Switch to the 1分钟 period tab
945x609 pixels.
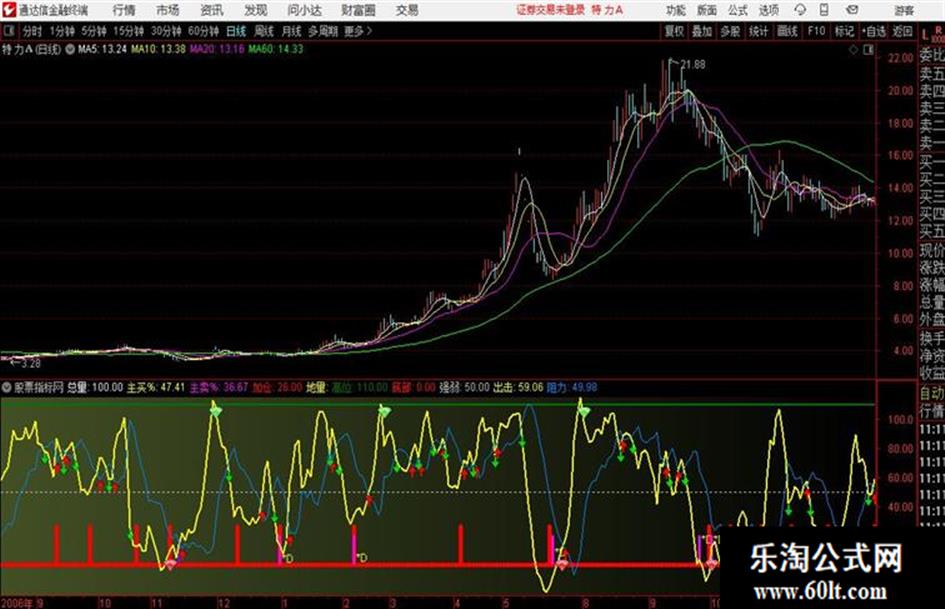pyautogui.click(x=61, y=31)
